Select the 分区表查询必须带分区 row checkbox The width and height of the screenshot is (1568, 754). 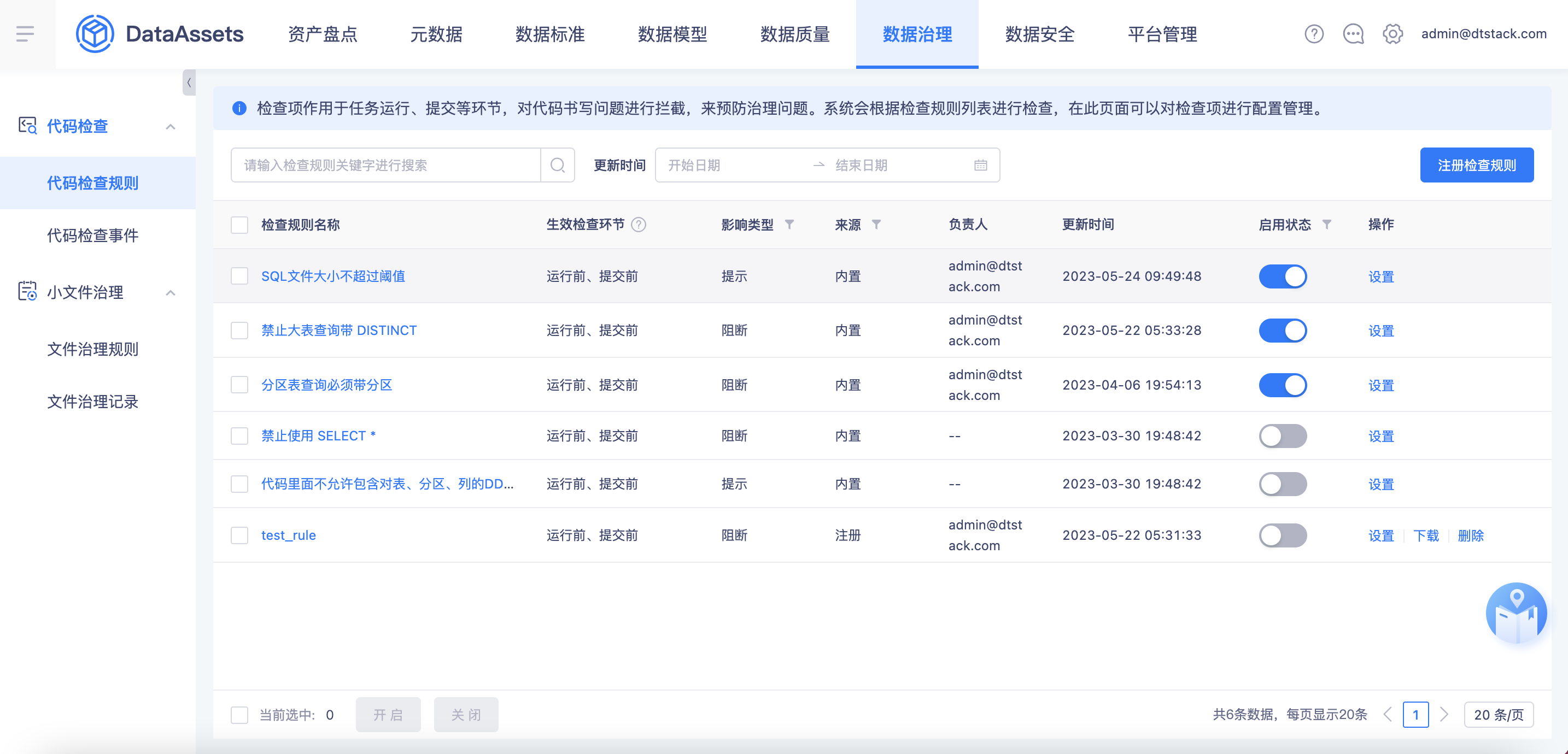point(239,385)
